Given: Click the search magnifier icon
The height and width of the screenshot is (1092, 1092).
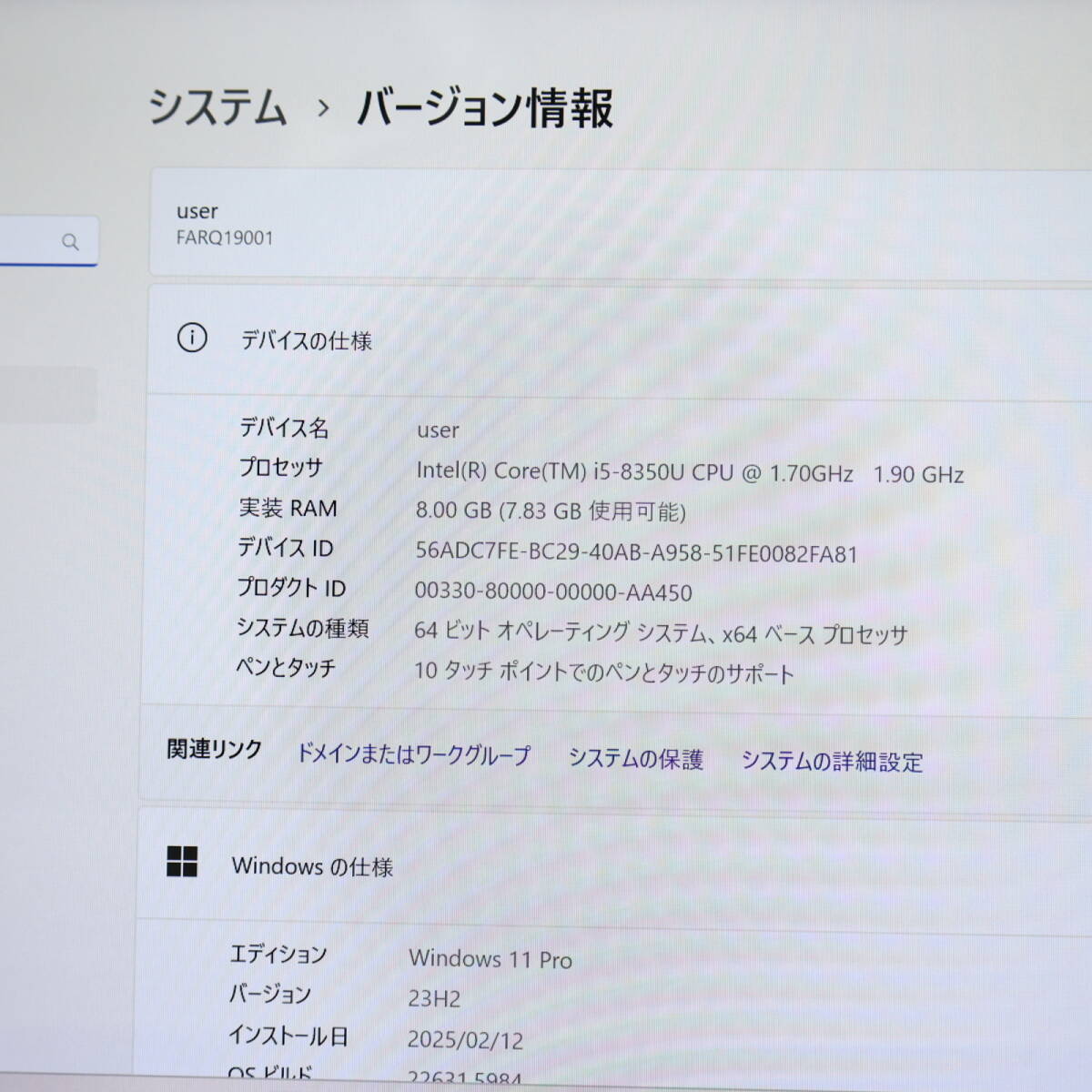Looking at the screenshot, I should click(70, 242).
